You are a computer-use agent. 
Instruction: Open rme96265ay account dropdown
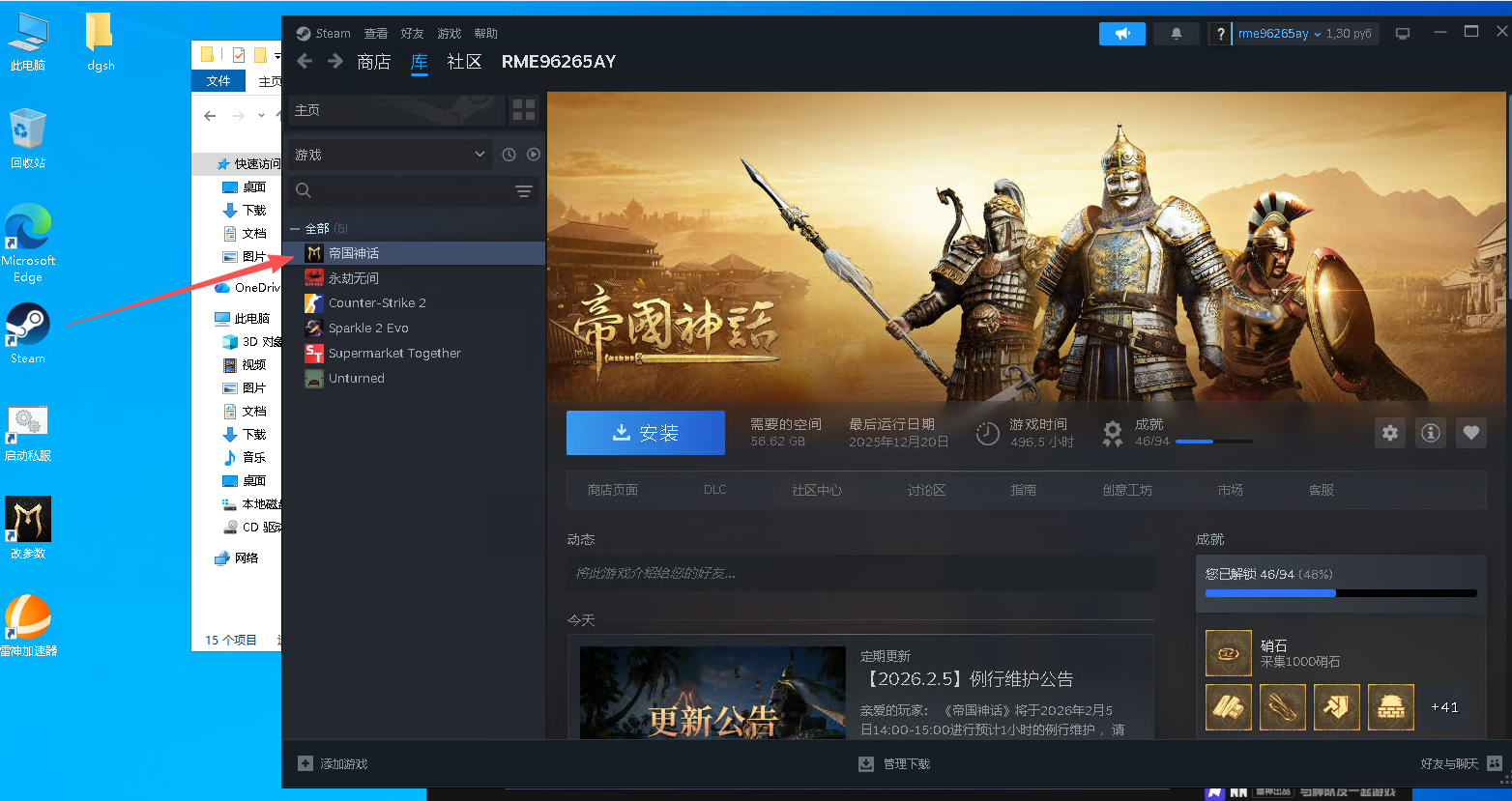(1279, 34)
